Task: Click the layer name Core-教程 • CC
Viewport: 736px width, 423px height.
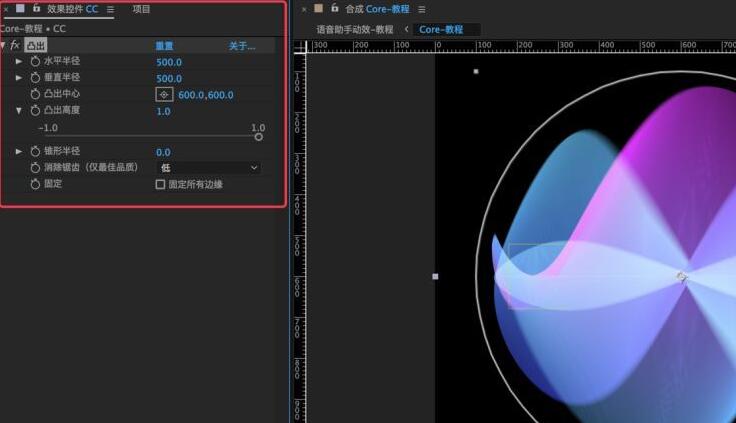Action: (33, 29)
